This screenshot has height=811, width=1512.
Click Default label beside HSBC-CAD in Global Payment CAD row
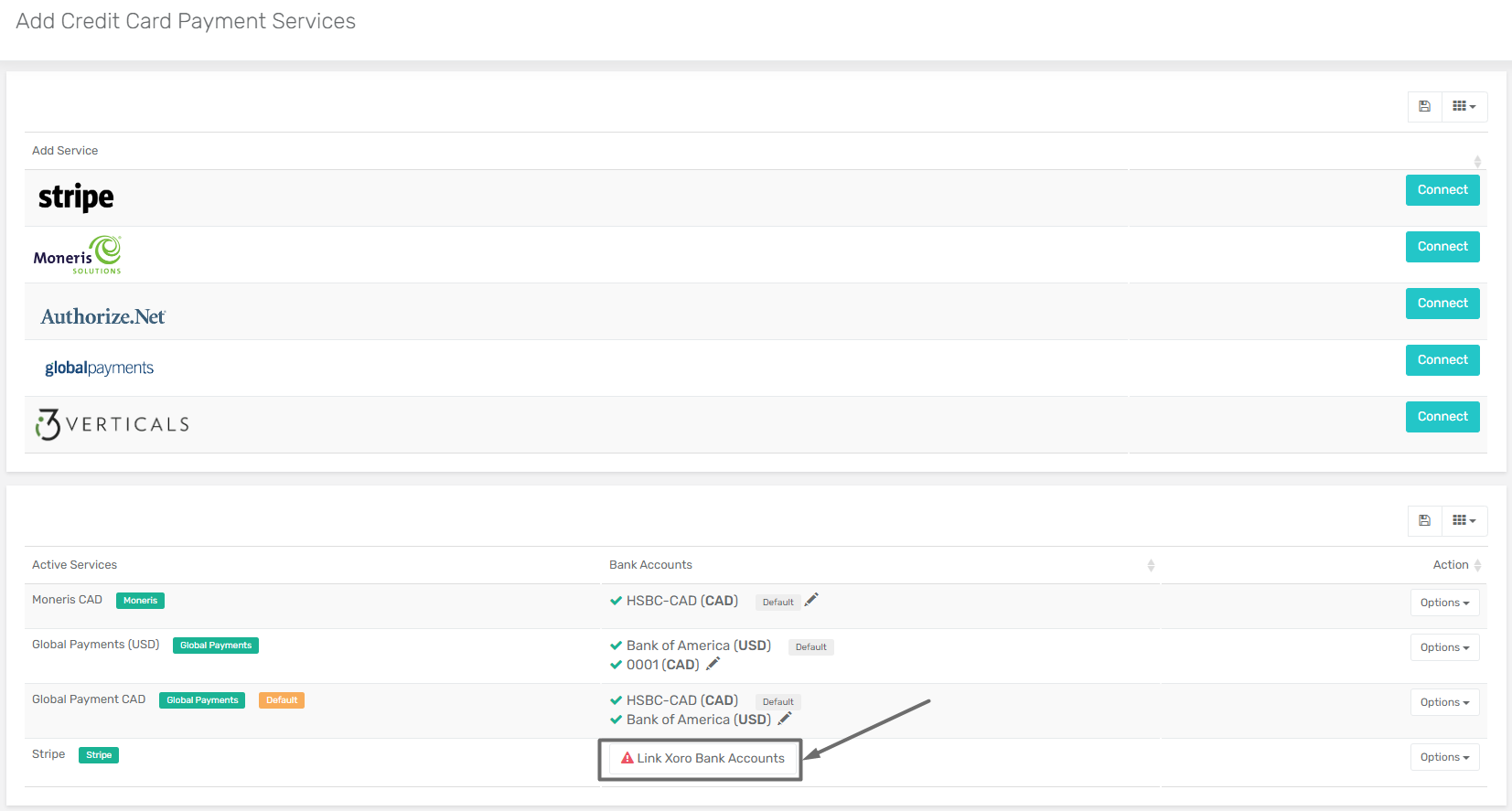point(777,701)
